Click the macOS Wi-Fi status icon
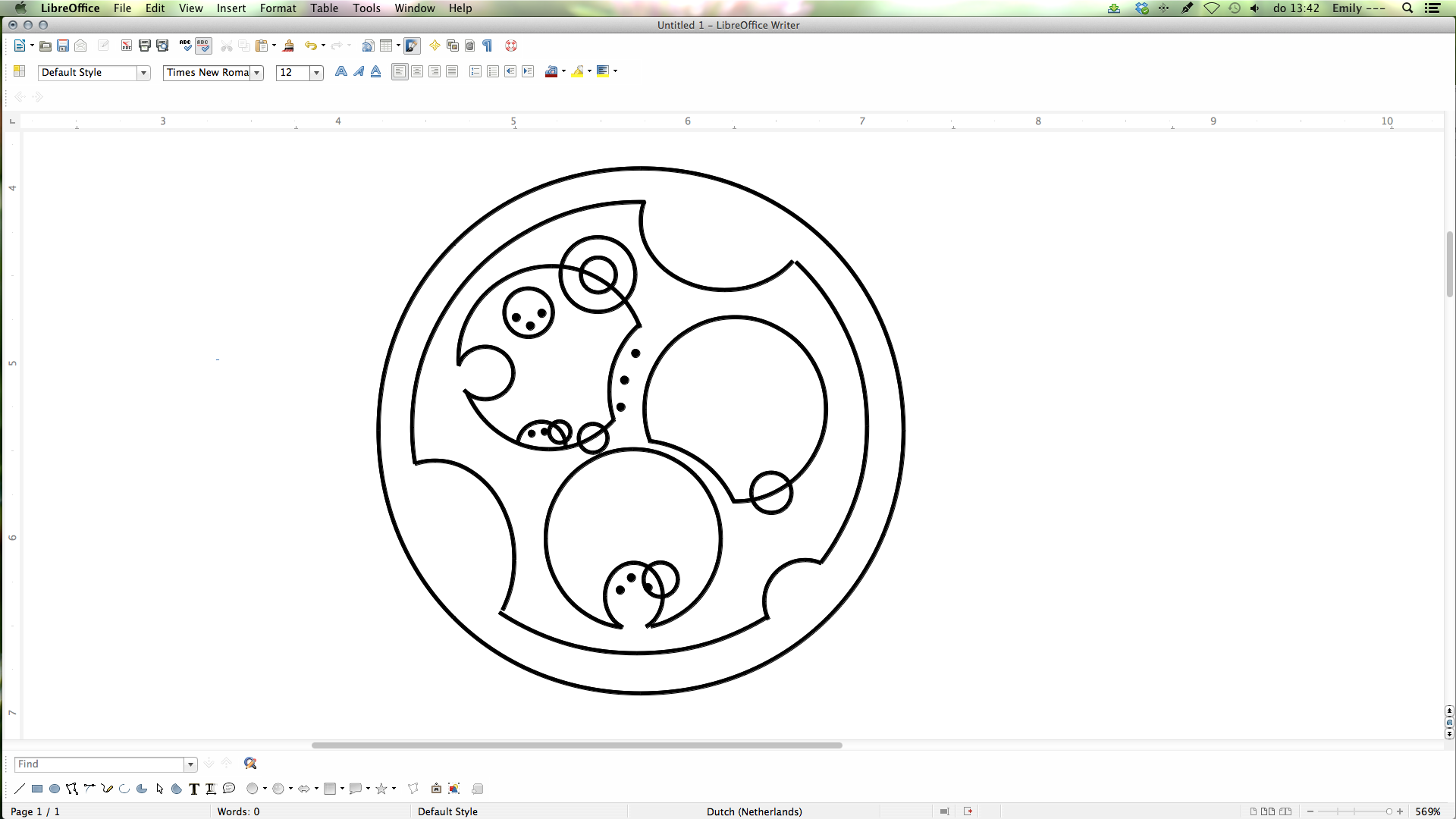 [x=1212, y=8]
